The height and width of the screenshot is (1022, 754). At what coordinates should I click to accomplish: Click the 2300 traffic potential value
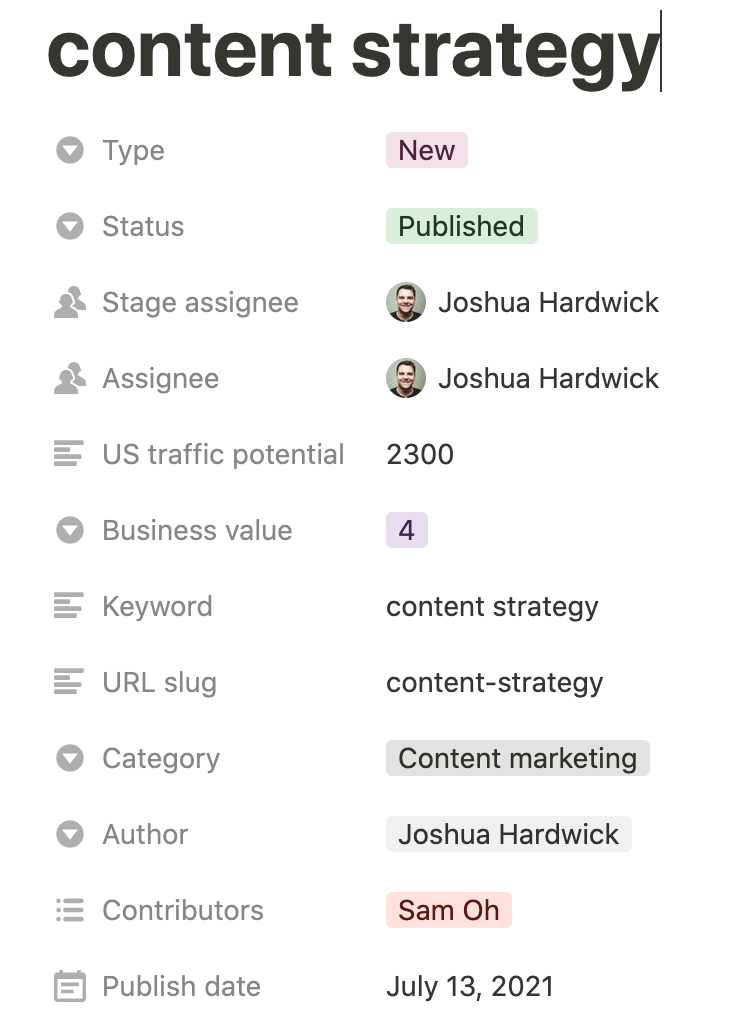pos(420,455)
